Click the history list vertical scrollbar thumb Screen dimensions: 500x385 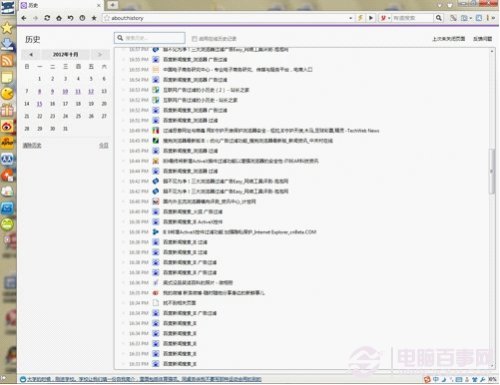tap(492, 171)
